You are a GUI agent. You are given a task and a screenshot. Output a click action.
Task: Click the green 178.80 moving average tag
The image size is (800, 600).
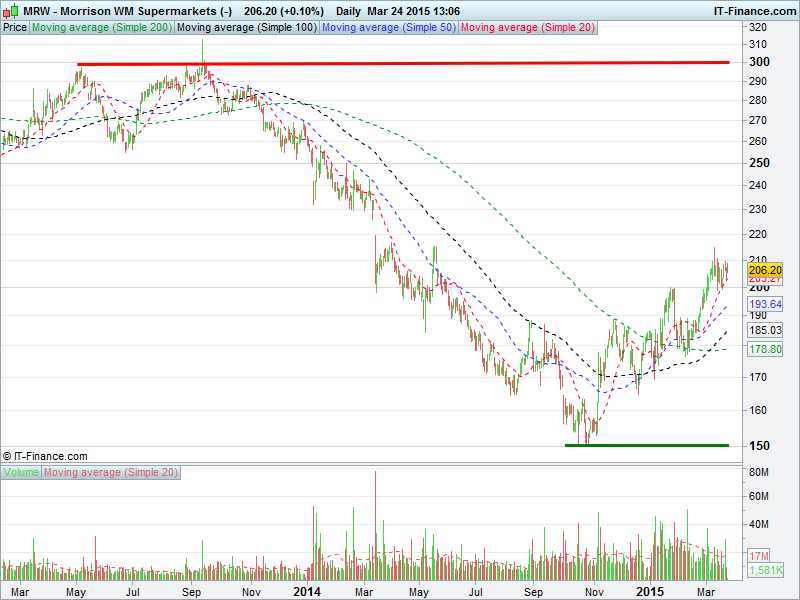click(764, 349)
